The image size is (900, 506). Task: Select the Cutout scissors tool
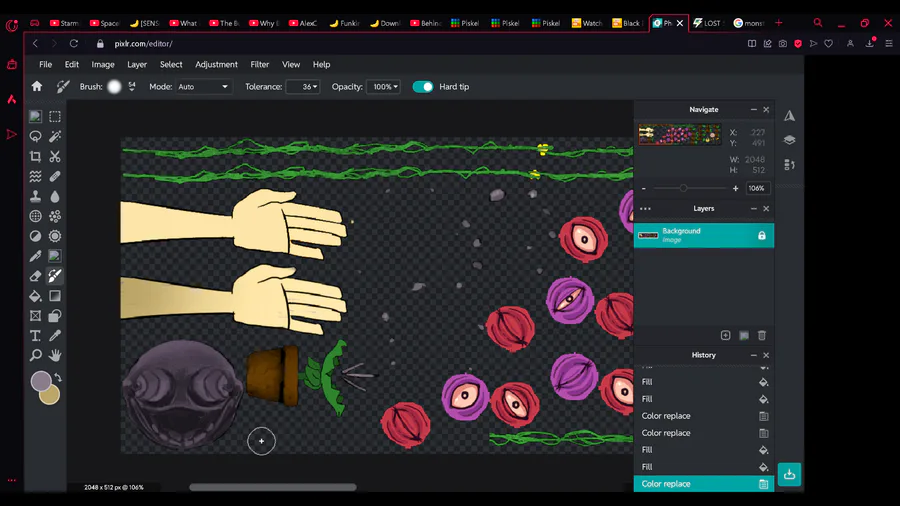point(55,156)
